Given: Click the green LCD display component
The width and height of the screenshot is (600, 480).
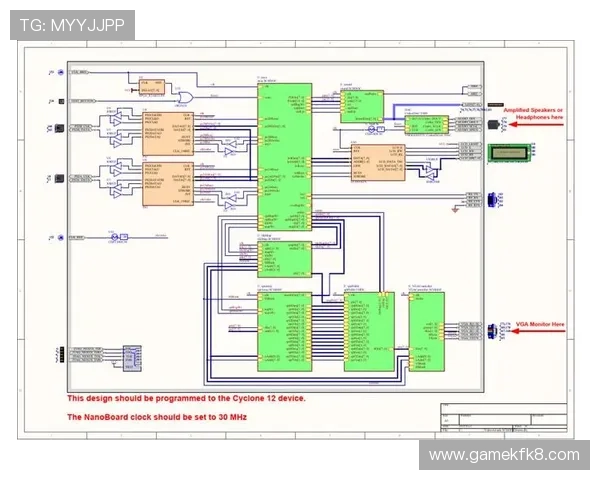Looking at the screenshot, I should click(x=510, y=152).
